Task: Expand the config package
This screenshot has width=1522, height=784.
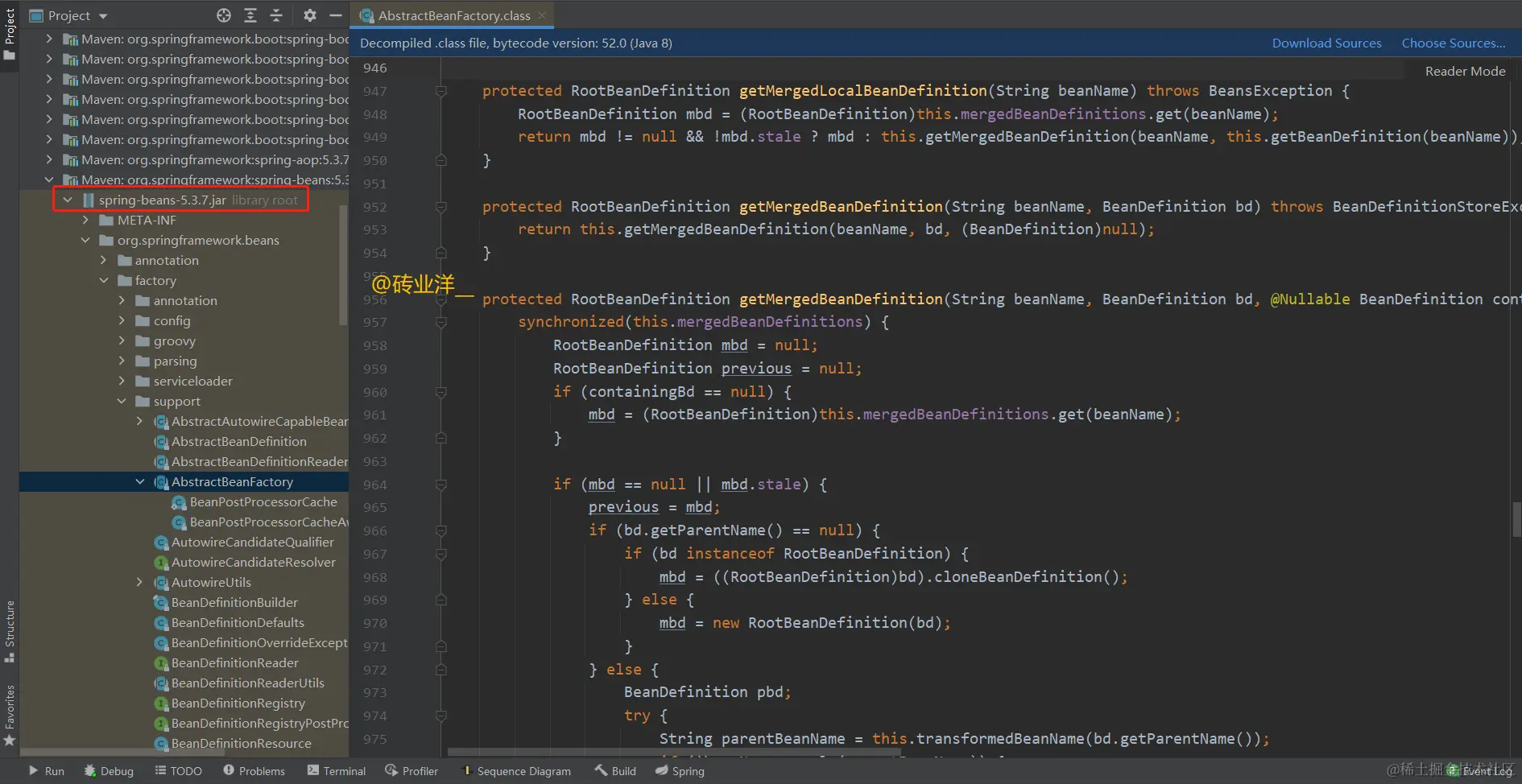Action: pyautogui.click(x=122, y=320)
